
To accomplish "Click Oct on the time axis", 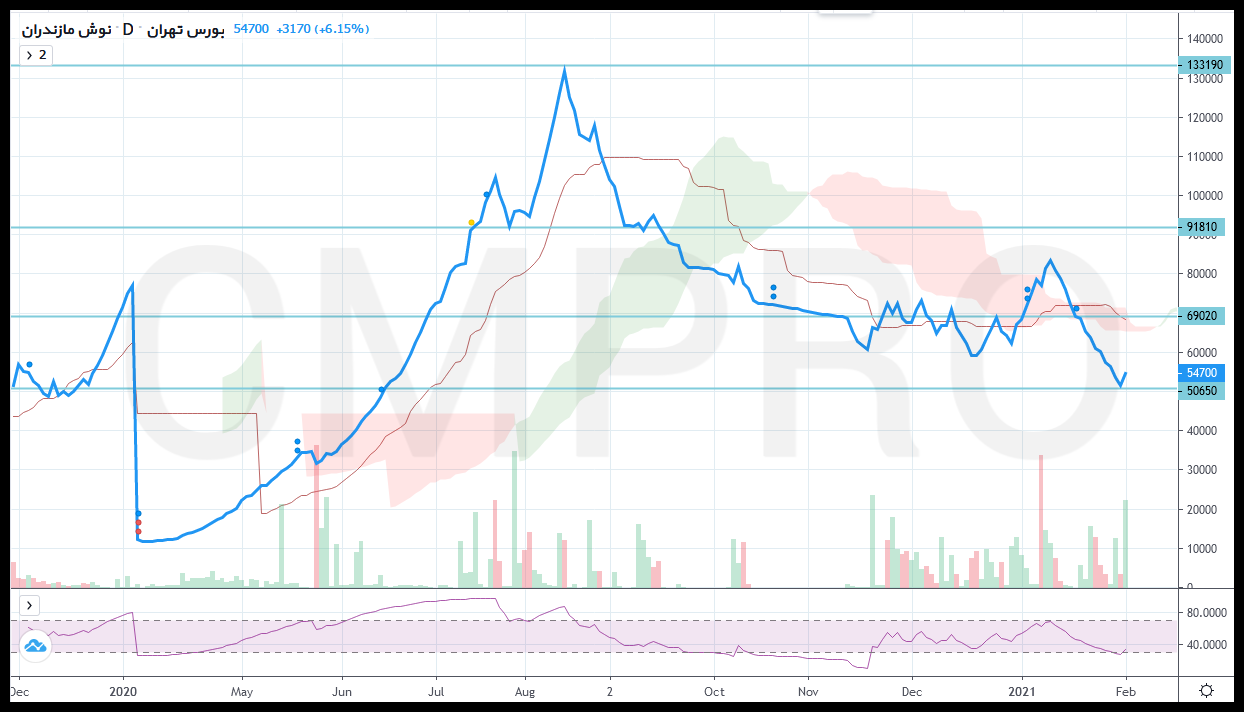I will point(714,691).
